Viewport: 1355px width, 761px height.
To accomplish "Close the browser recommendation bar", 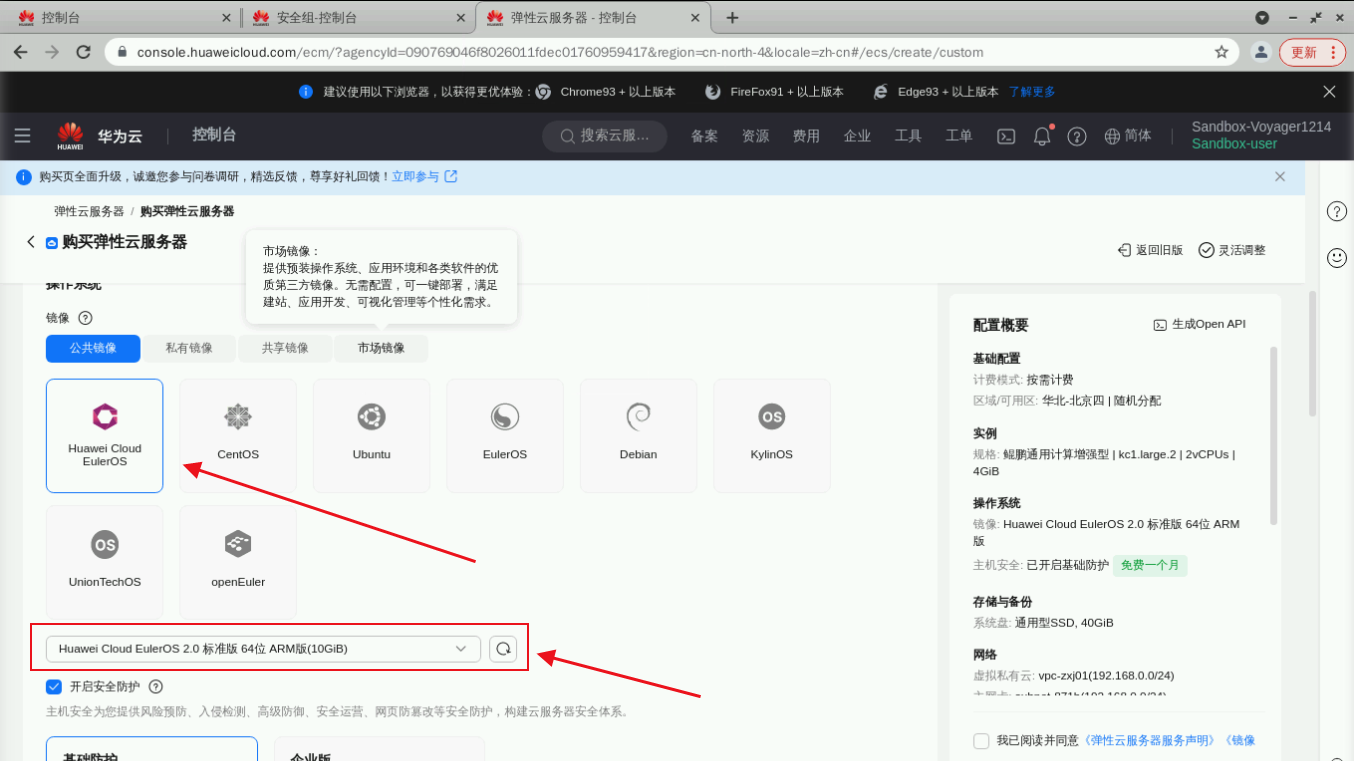I will (1329, 91).
